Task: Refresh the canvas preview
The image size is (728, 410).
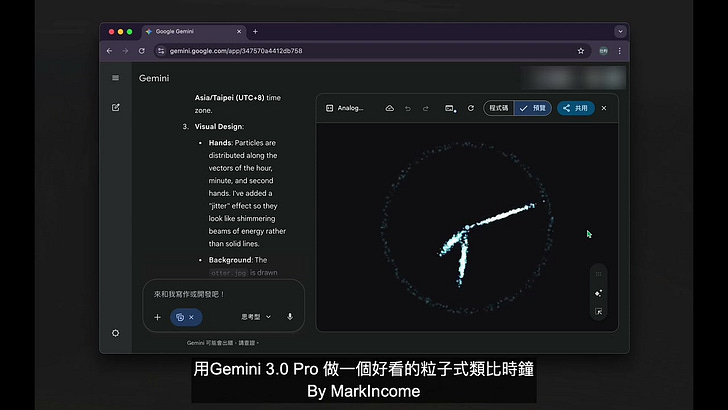Action: tap(471, 108)
